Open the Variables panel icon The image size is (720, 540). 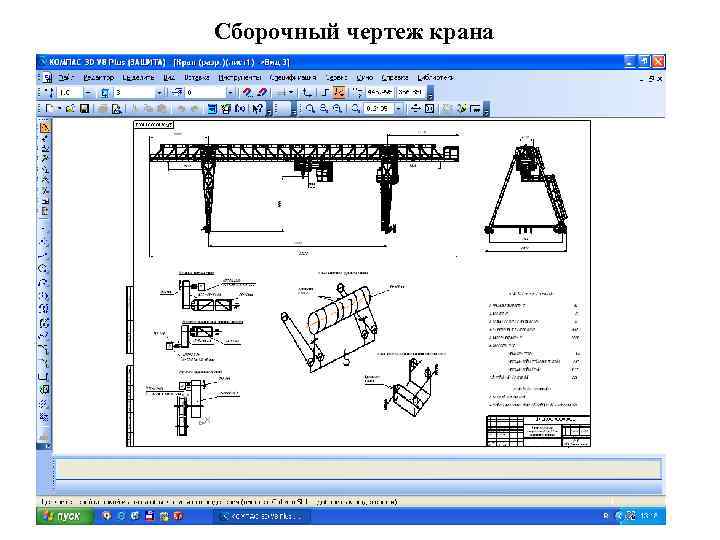[x=226, y=109]
